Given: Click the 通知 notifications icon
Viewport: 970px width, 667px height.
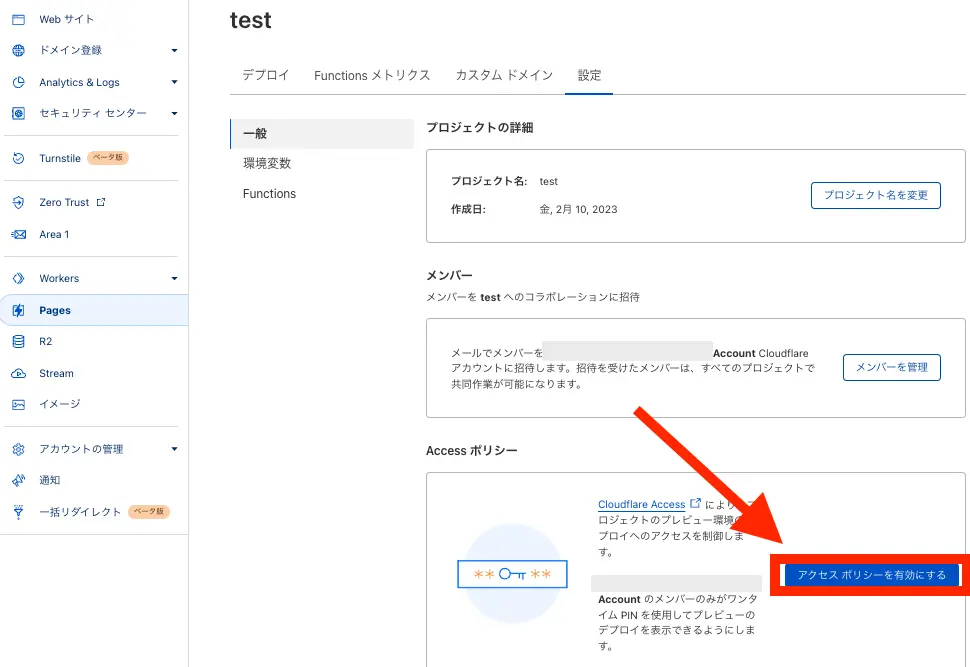Looking at the screenshot, I should coord(18,480).
